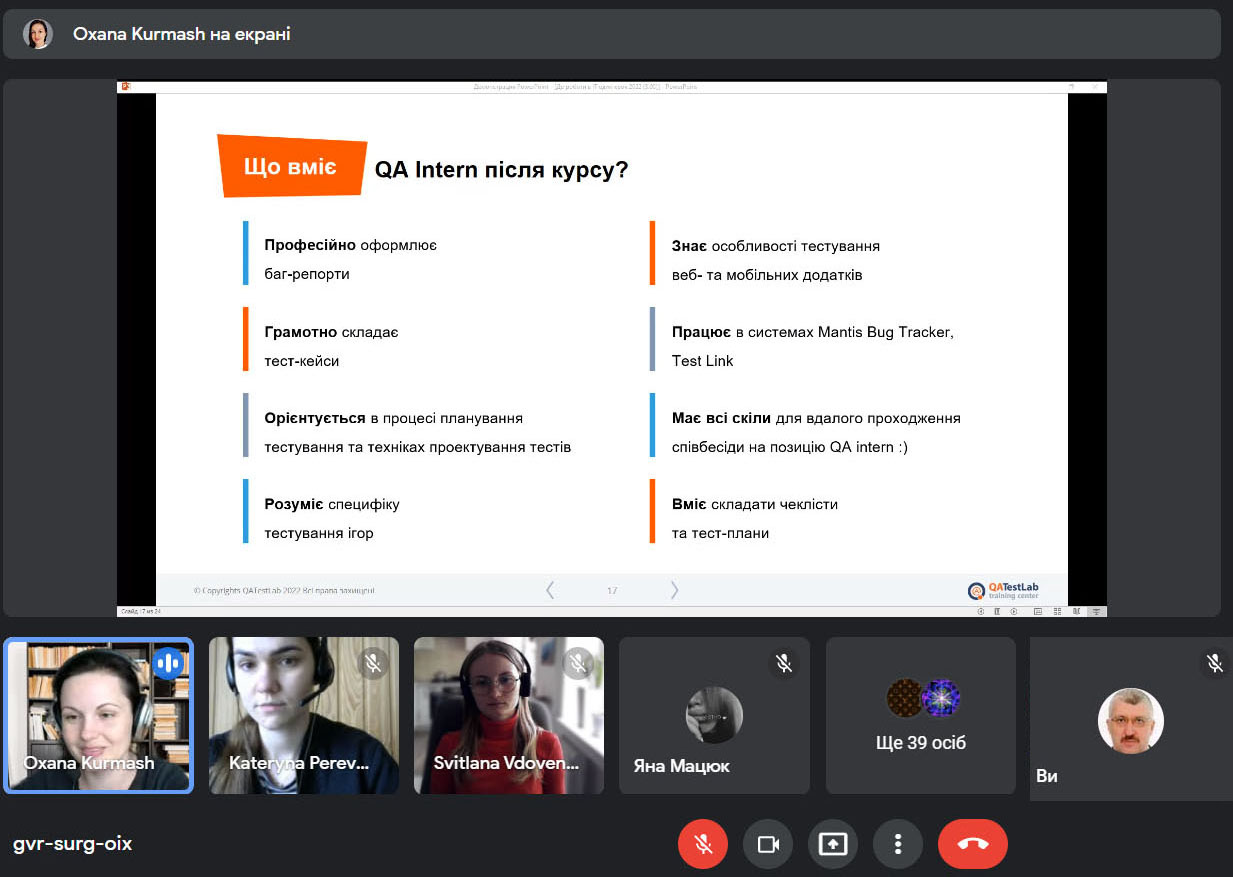Leave the call with the red hang-up button
Screen dimensions: 1233x877
(973, 844)
